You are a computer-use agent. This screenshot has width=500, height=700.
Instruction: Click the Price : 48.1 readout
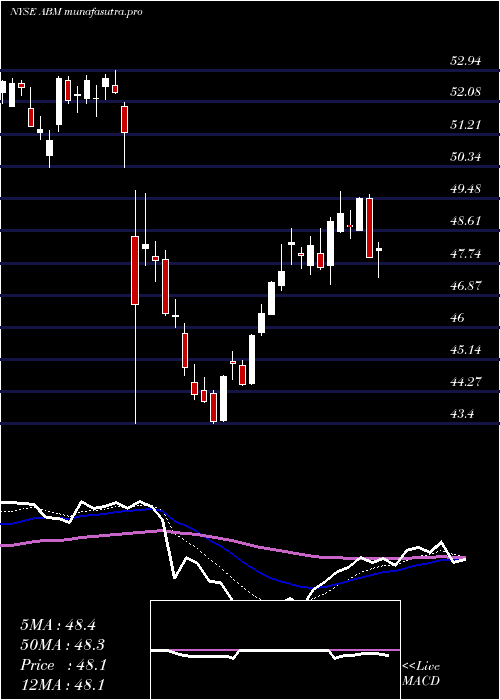click(x=63, y=665)
